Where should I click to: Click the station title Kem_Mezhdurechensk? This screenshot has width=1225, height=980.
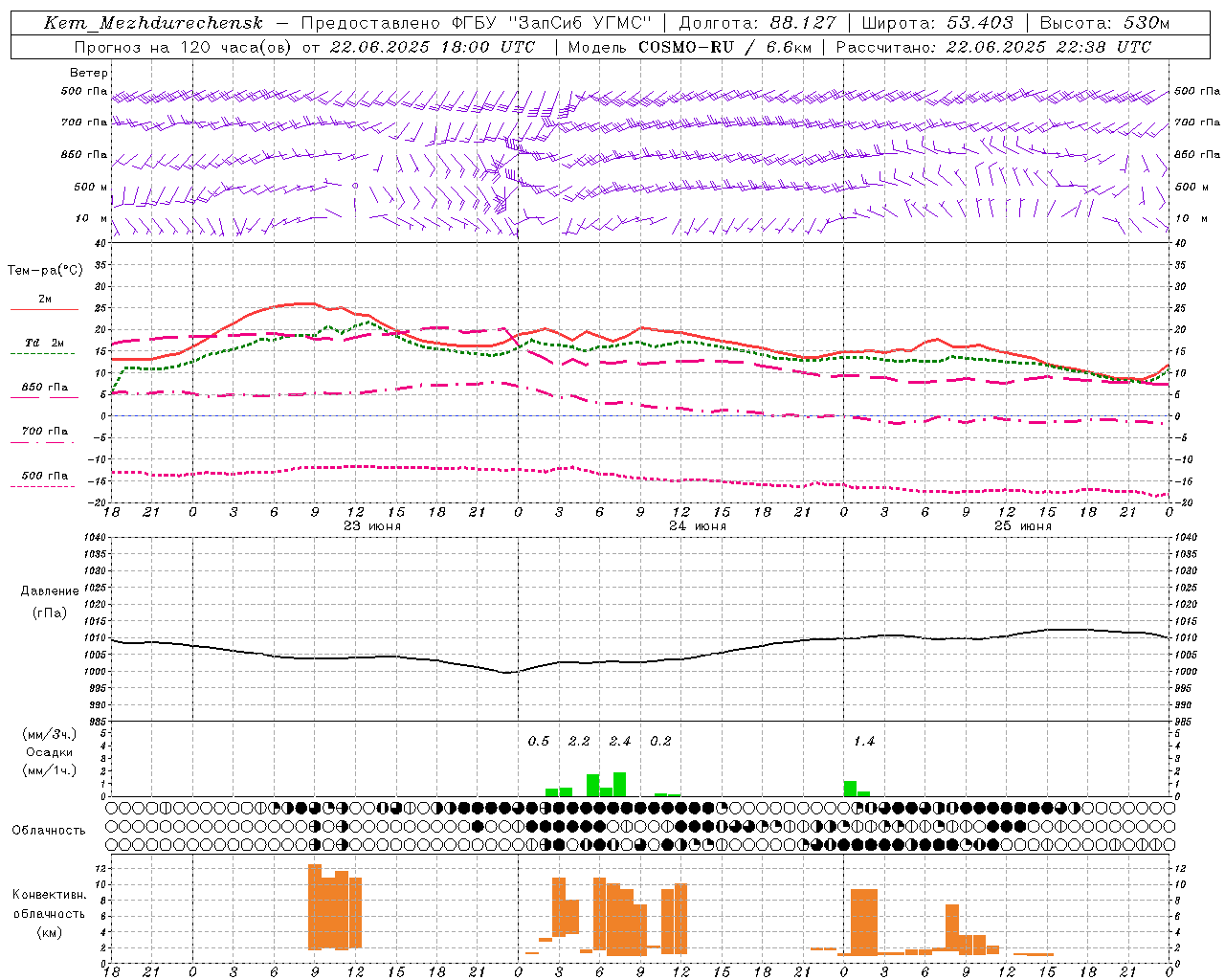pyautogui.click(x=153, y=23)
